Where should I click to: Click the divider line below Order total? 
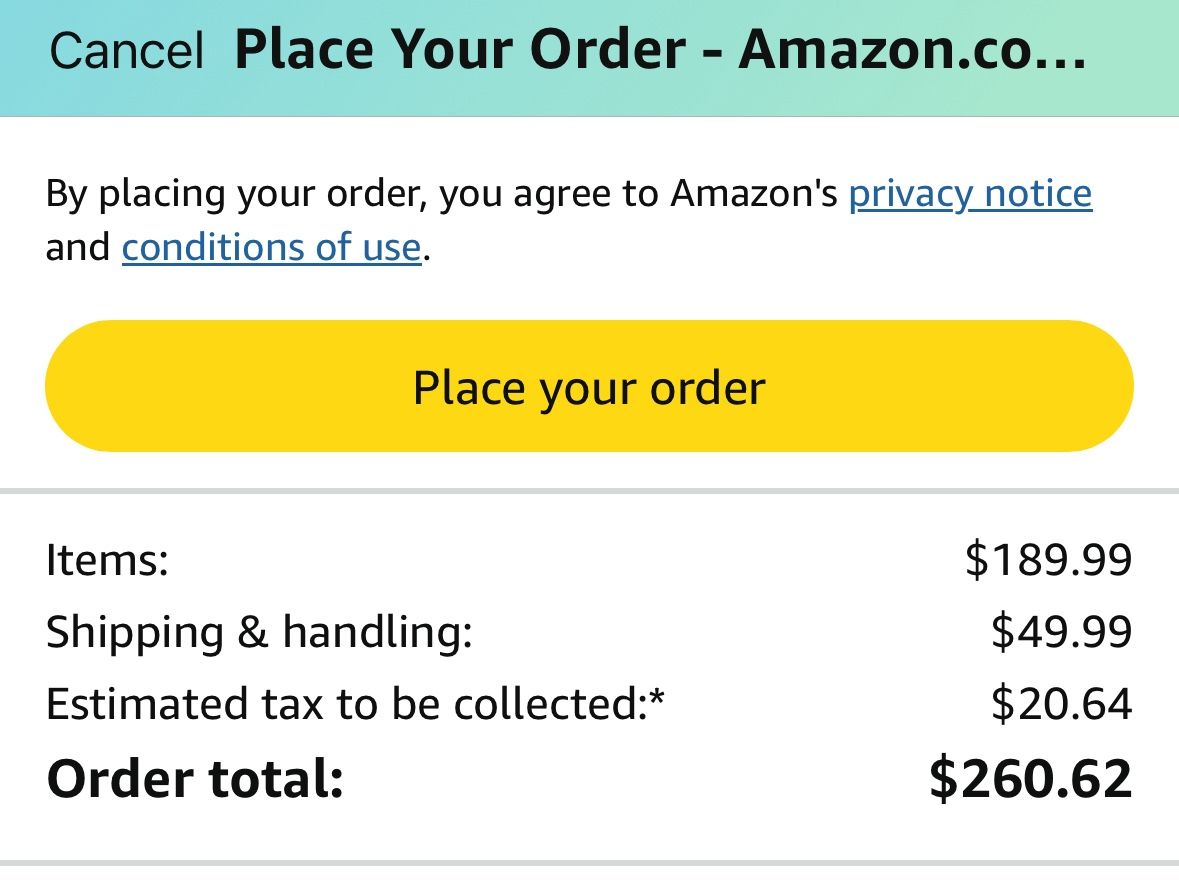[589, 862]
